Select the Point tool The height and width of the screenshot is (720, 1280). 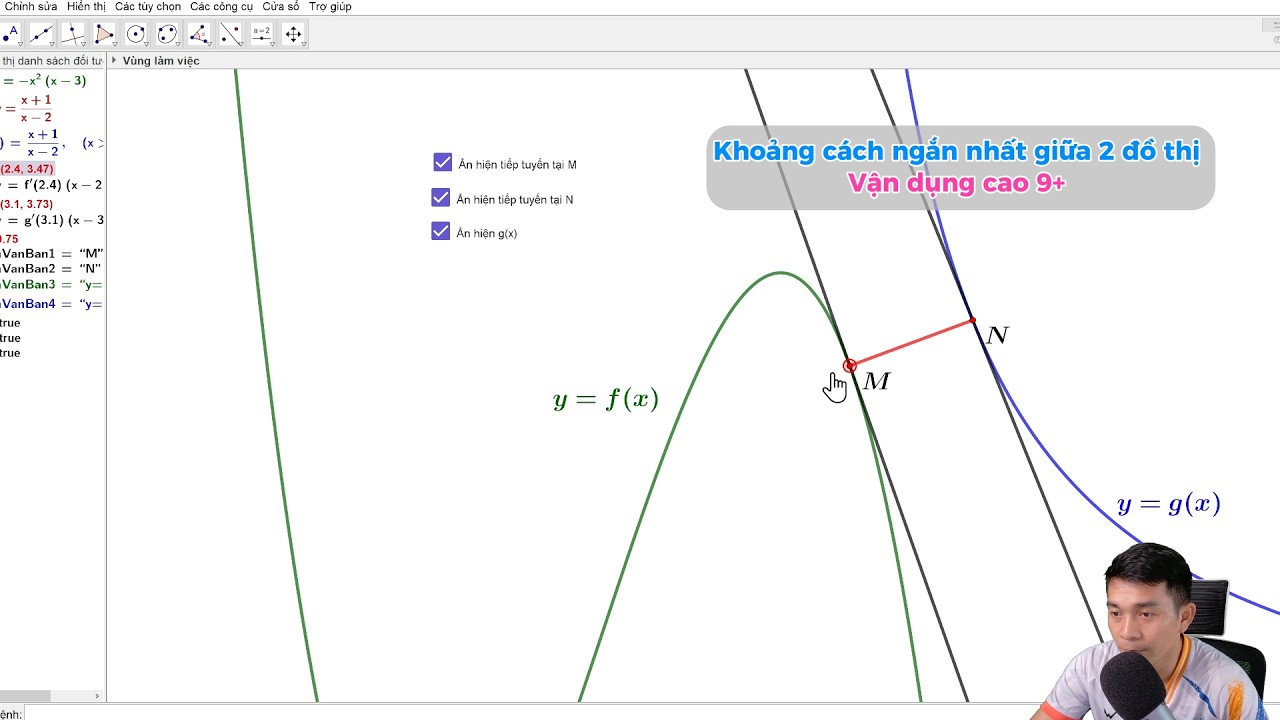click(x=10, y=33)
